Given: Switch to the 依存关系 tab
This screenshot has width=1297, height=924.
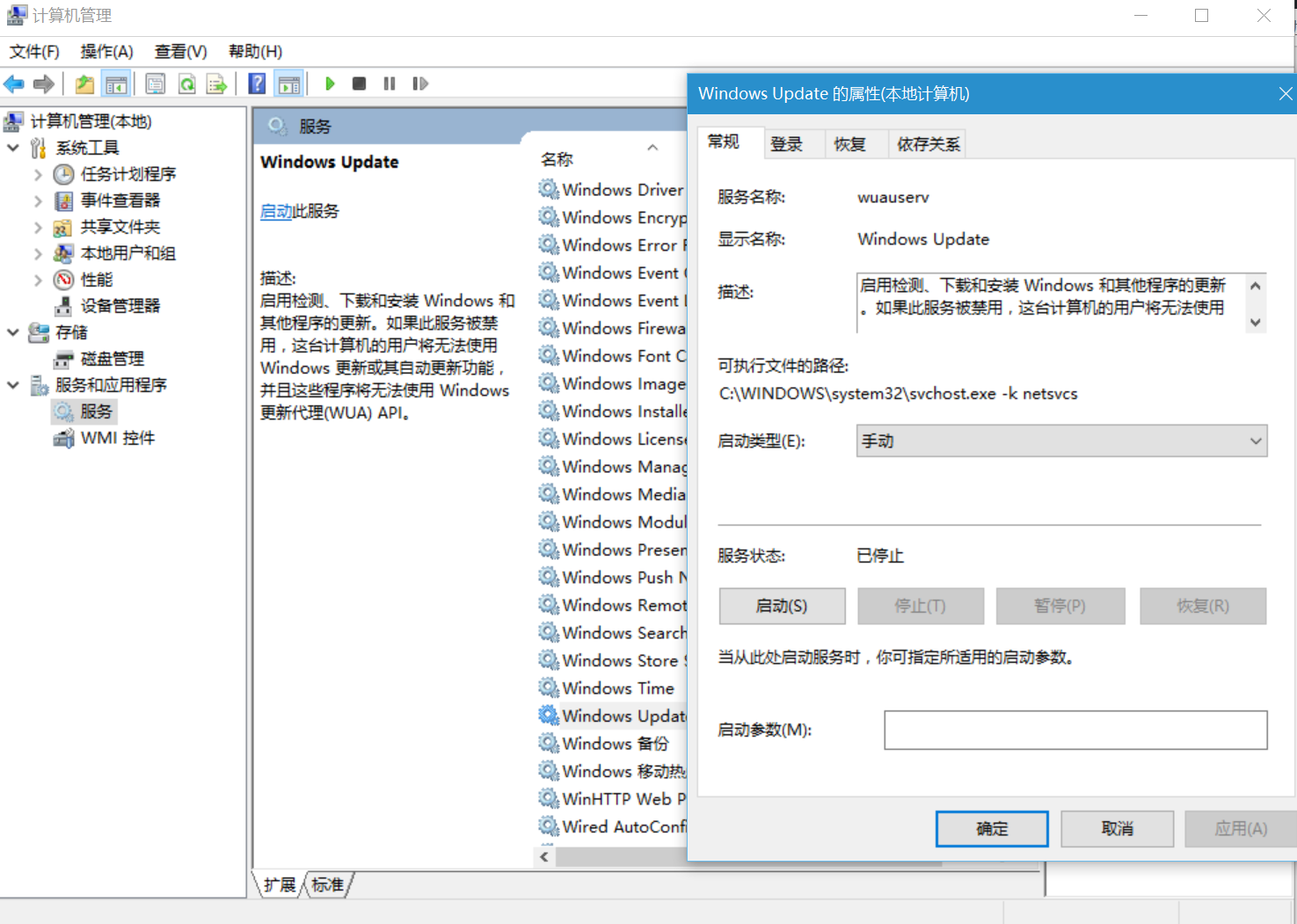Looking at the screenshot, I should coord(929,144).
